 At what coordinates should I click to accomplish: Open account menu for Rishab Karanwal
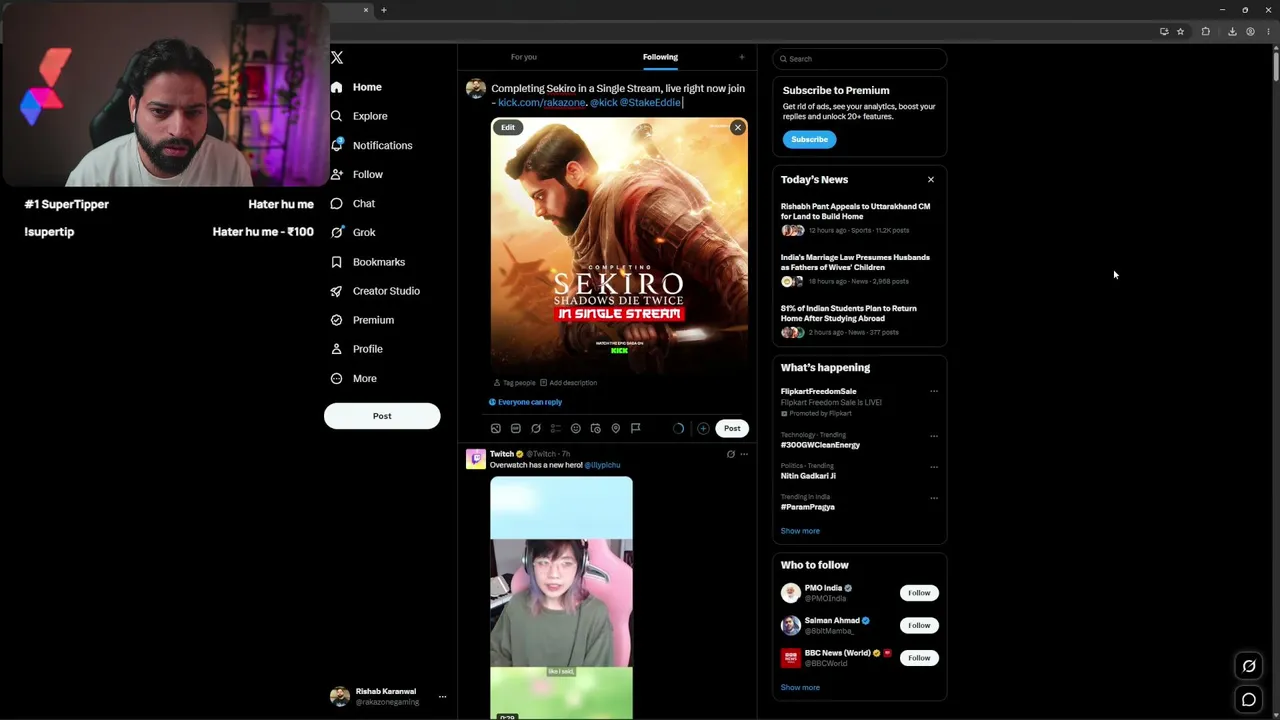pyautogui.click(x=388, y=696)
